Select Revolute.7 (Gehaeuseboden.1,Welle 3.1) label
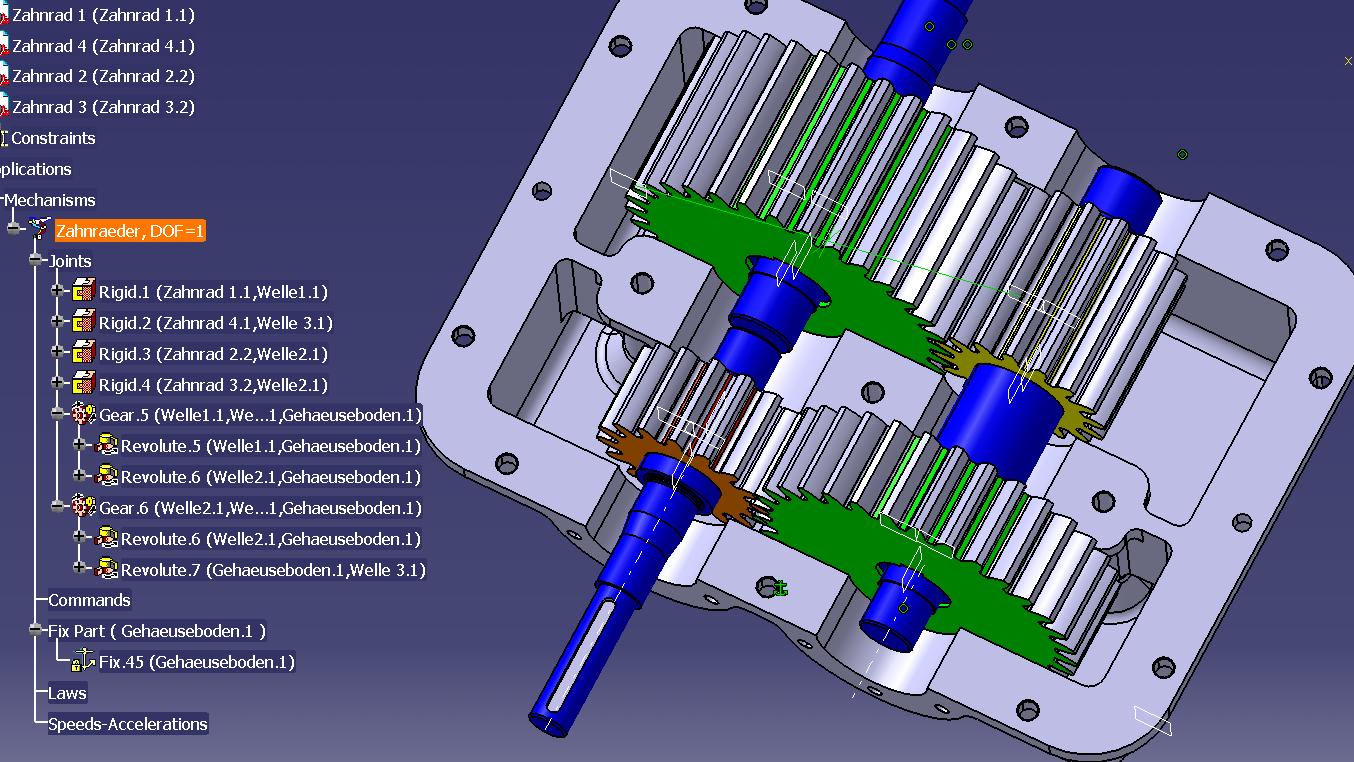Viewport: 1354px width, 762px height. [x=273, y=570]
